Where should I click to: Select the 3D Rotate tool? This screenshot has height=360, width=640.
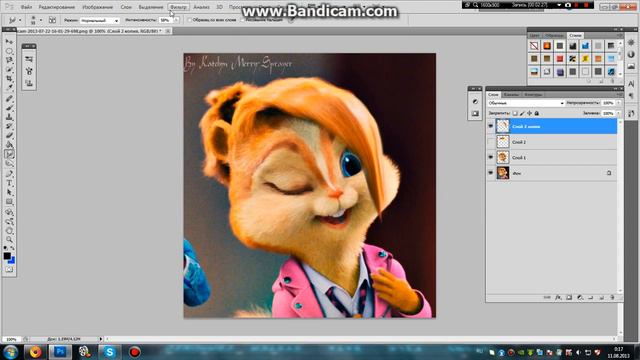click(9, 212)
